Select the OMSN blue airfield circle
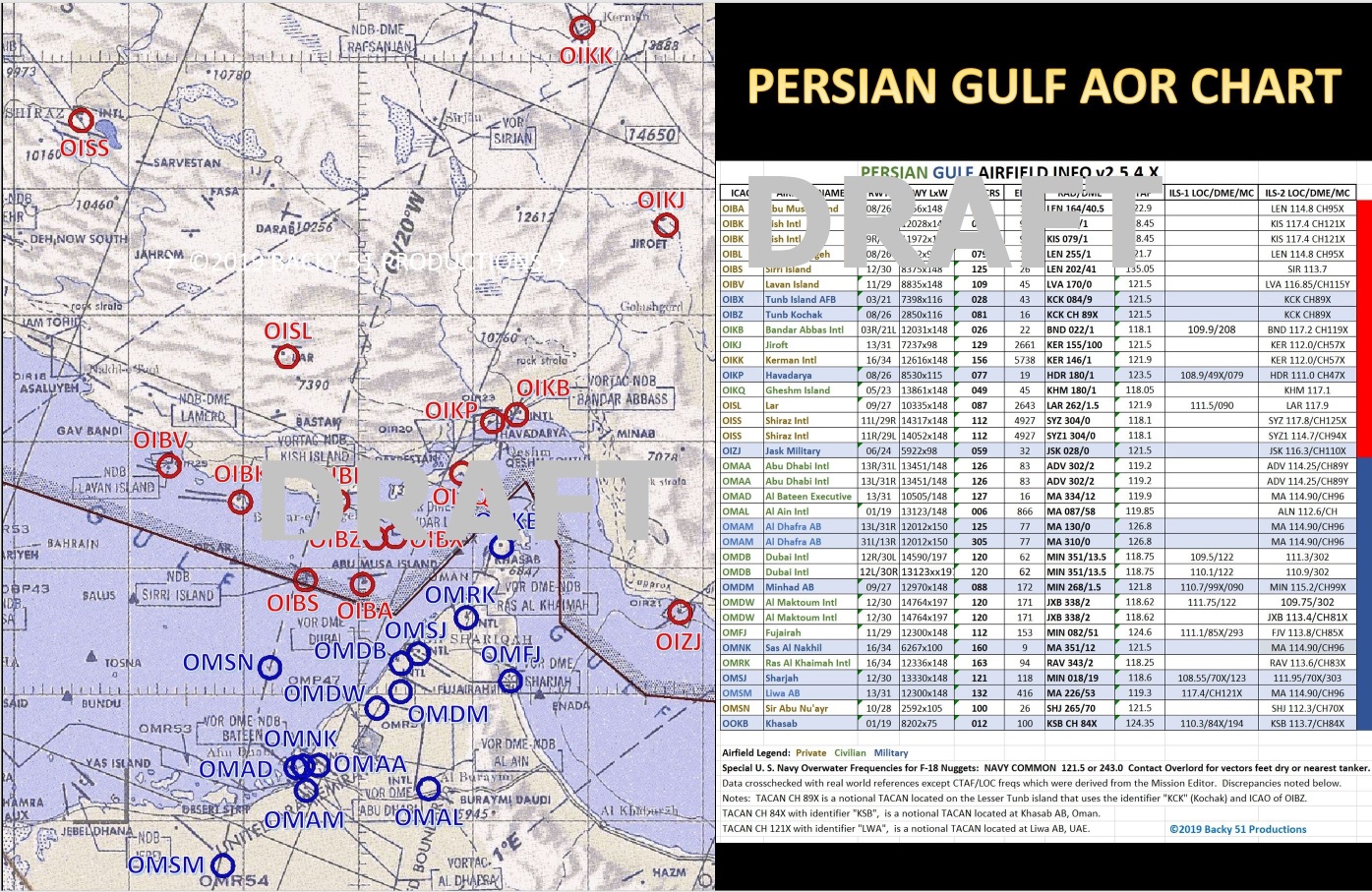 pyautogui.click(x=269, y=668)
